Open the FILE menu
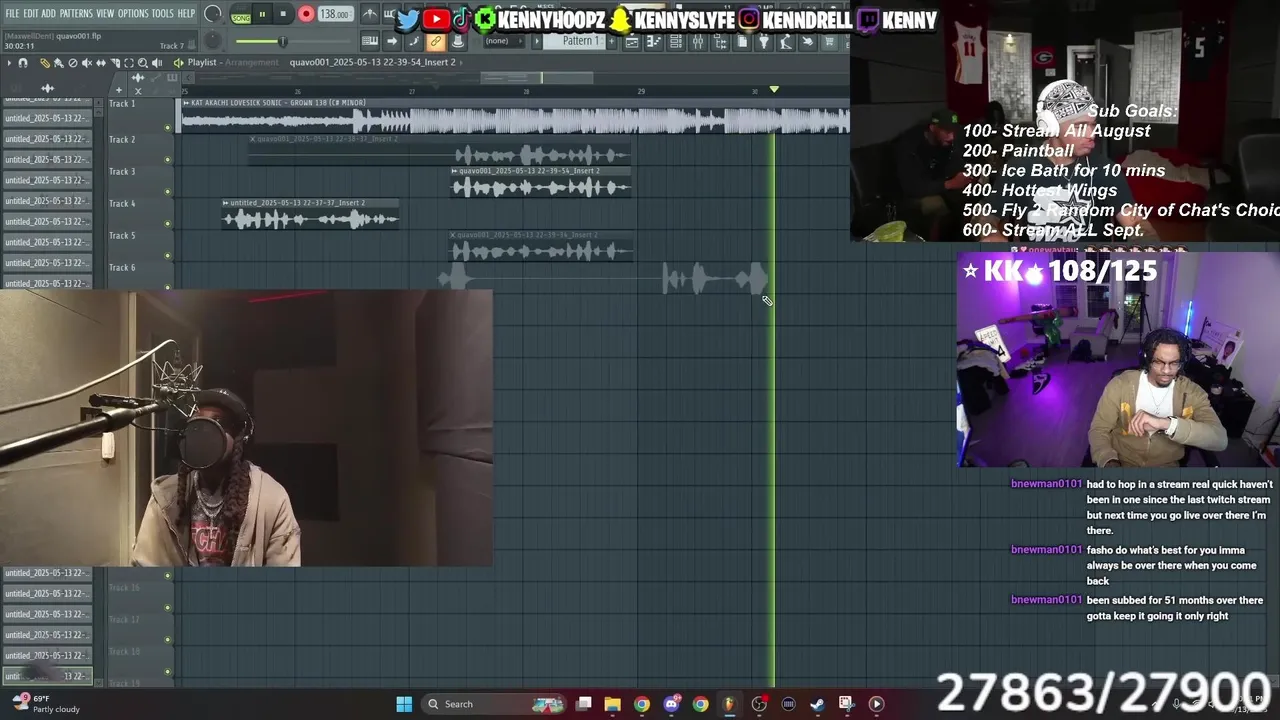The height and width of the screenshot is (720, 1280). 12,13
